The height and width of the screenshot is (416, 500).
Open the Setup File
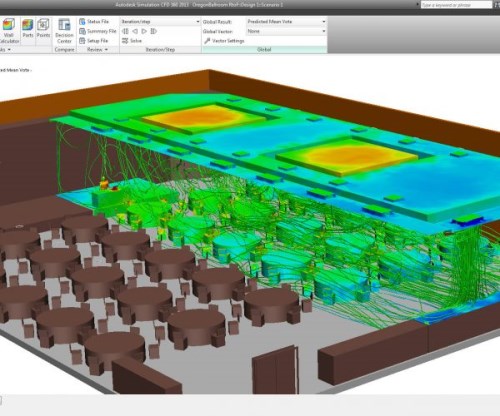[94, 41]
